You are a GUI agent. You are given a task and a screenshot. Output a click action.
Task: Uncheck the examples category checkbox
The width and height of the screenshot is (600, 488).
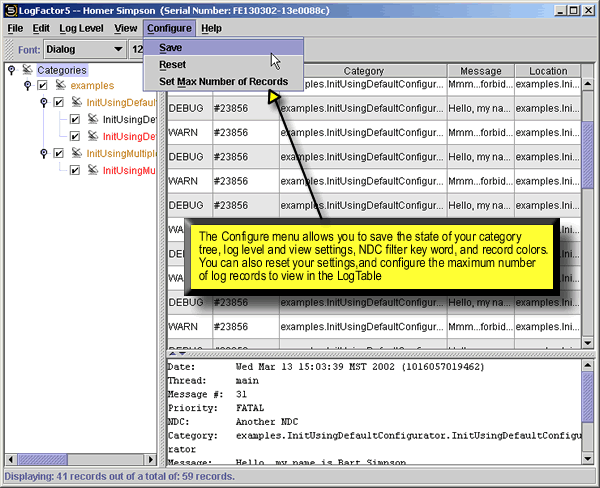pyautogui.click(x=42, y=86)
